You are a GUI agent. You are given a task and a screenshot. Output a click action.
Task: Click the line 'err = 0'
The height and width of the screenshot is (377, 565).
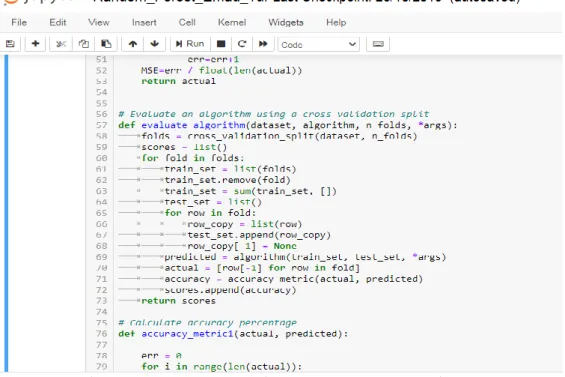[x=161, y=356]
